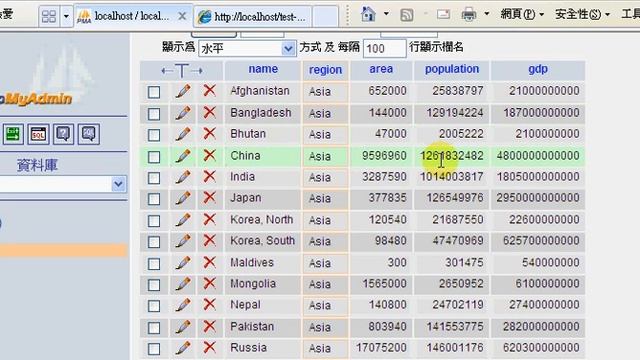Tick the Afghanistan row checkbox
640x360 pixels.
[x=154, y=92]
